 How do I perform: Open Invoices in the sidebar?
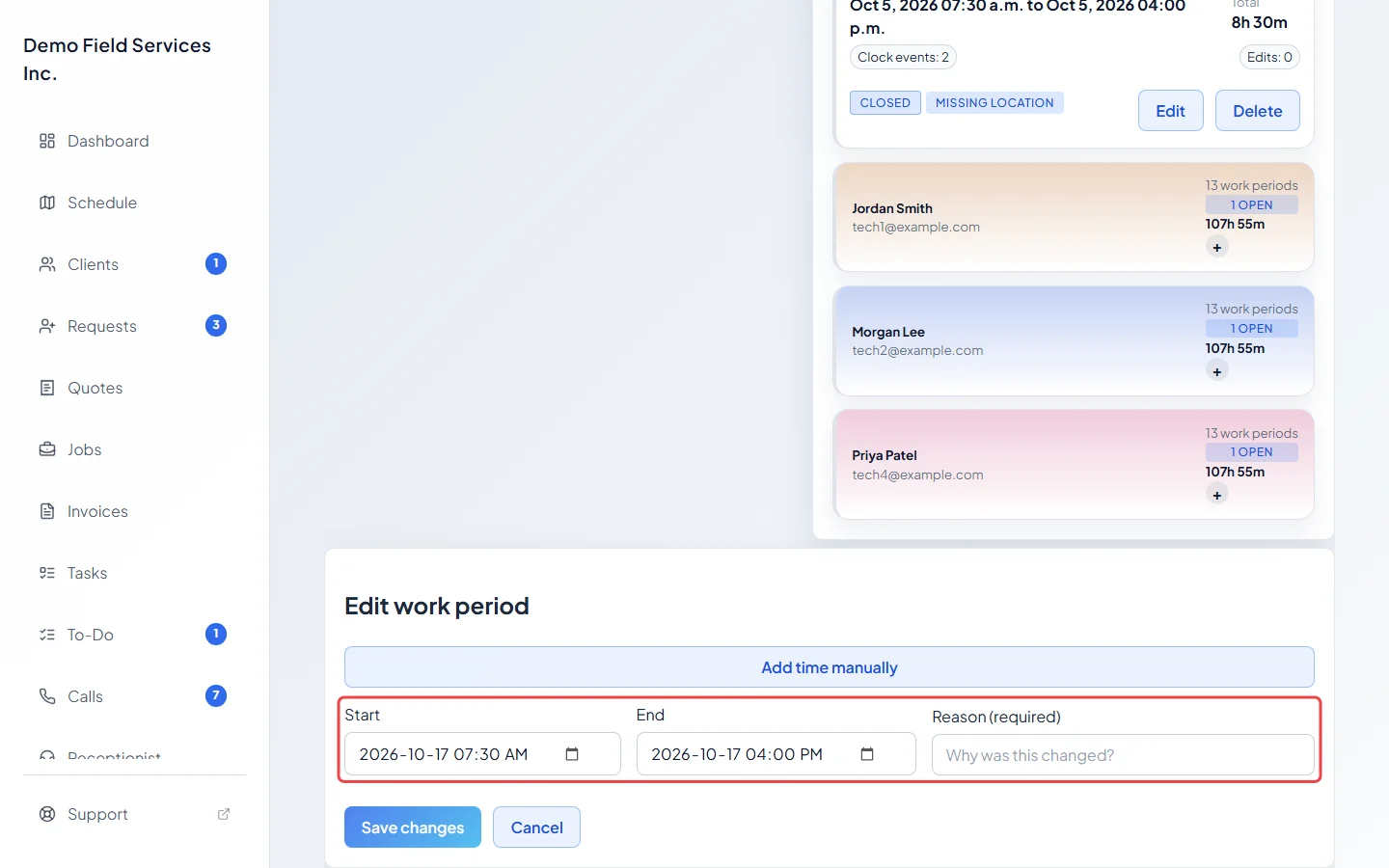click(134, 511)
